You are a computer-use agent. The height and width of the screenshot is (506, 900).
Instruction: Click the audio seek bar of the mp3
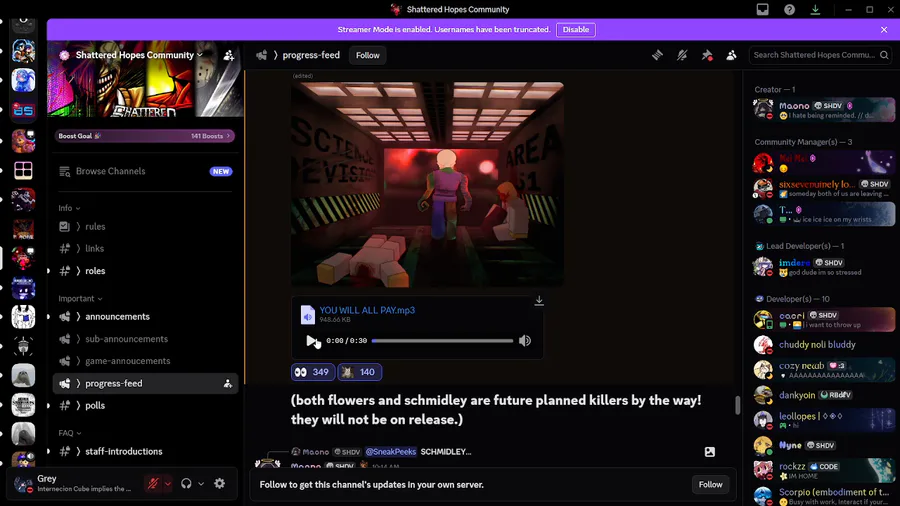click(442, 341)
